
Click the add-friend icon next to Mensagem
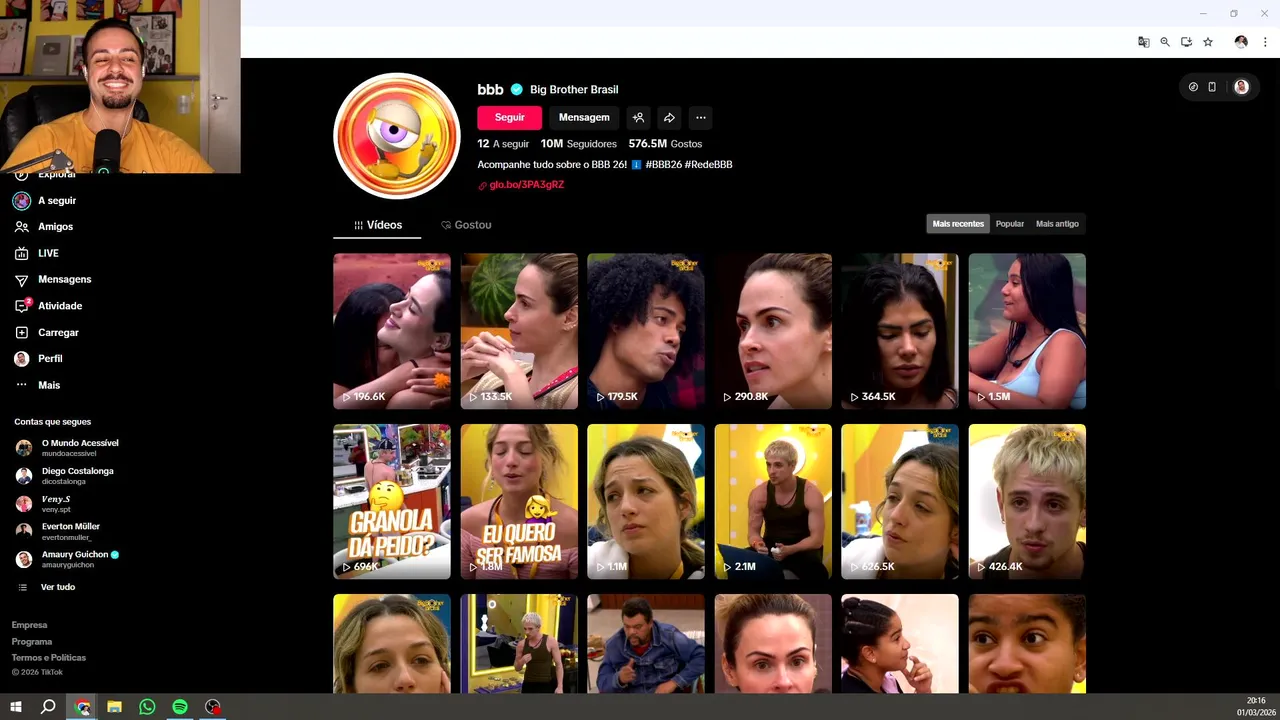tap(638, 117)
